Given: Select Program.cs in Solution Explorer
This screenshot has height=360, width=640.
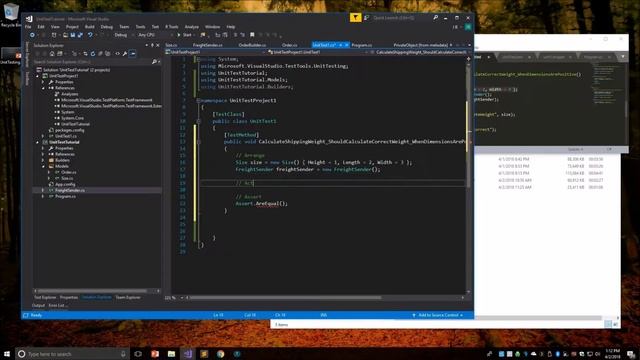Looking at the screenshot, I should (x=65, y=196).
